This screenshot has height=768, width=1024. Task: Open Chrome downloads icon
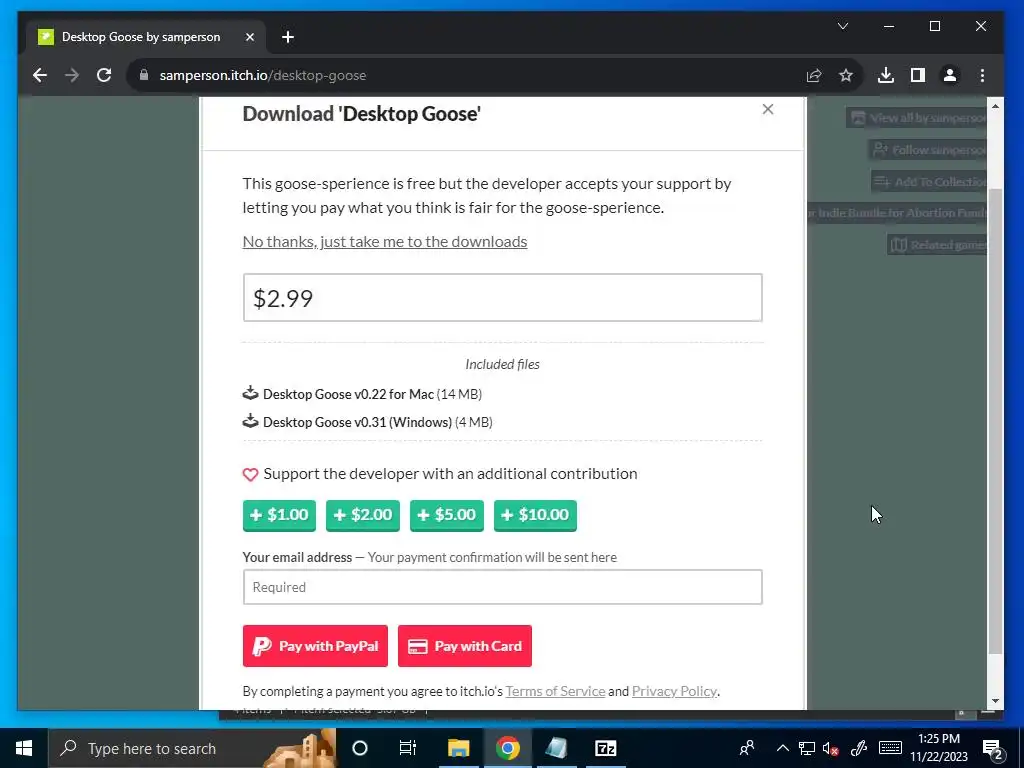click(x=886, y=75)
